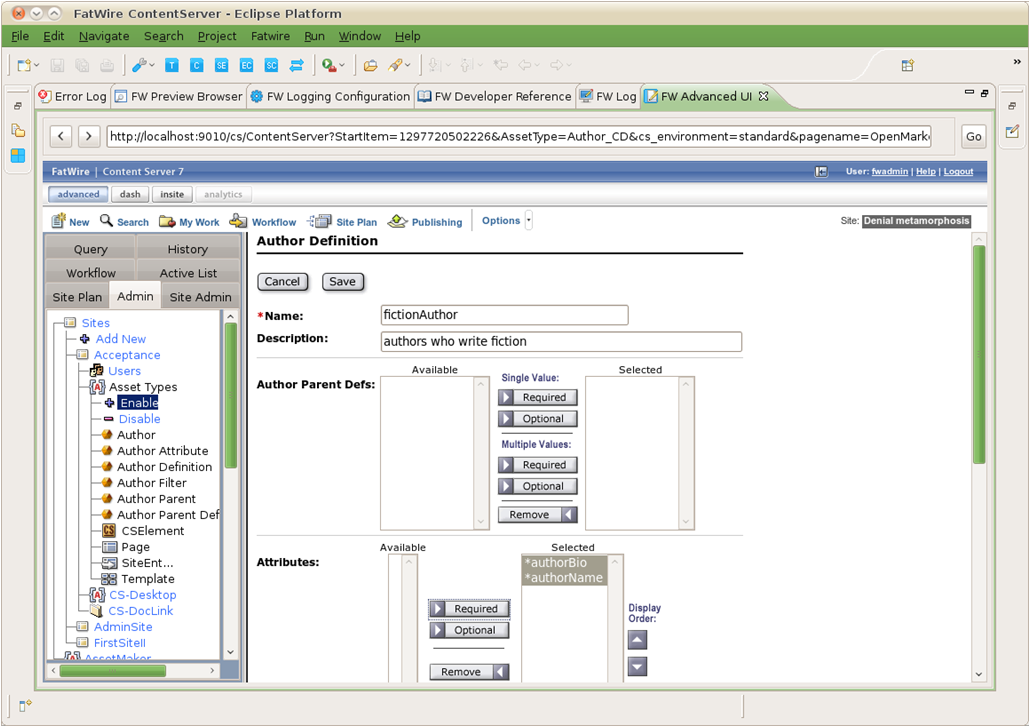Image resolution: width=1030 pixels, height=727 pixels.
Task: Select the dash interface tab
Action: (x=130, y=194)
